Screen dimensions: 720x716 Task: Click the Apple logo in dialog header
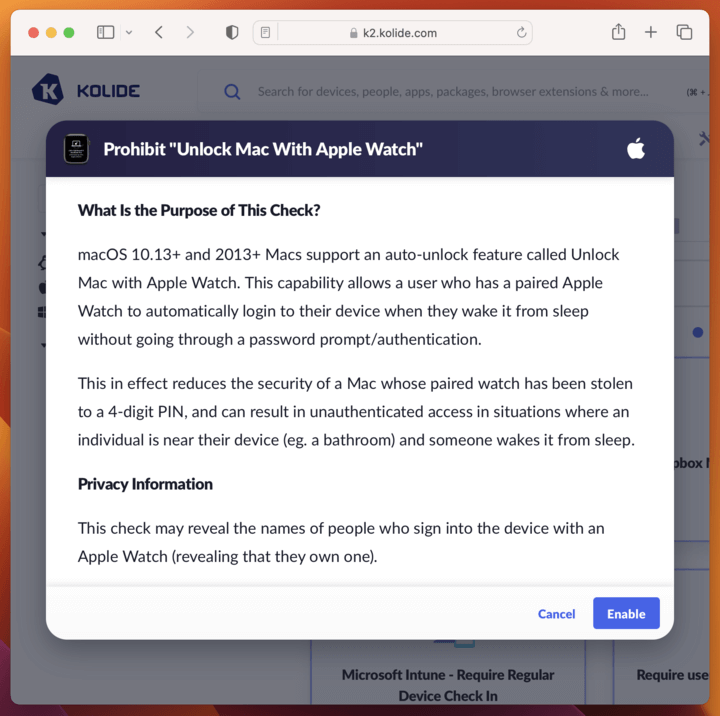(636, 148)
